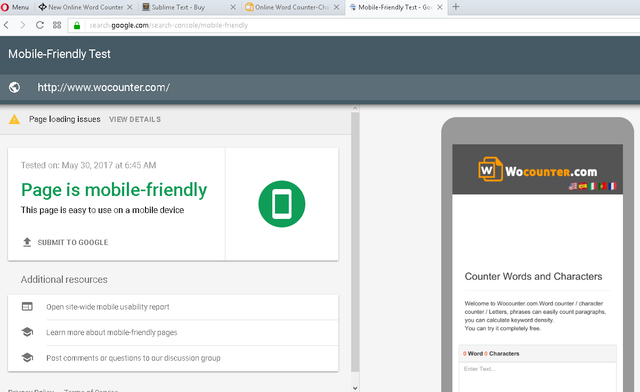Viewport: 640px width, 392px height.
Task: Click the Enter Text box in the preview
Action: click(538, 377)
